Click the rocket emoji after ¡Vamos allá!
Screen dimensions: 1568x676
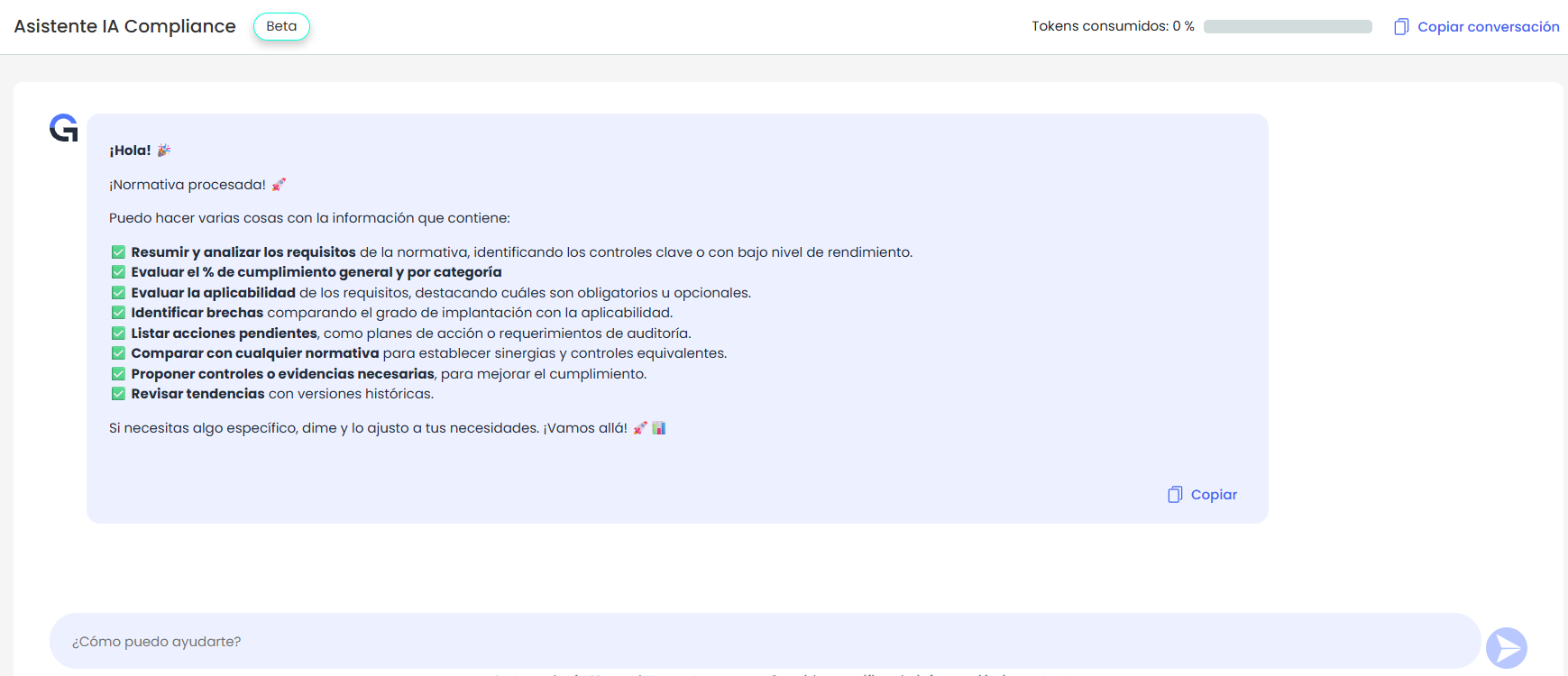640,428
